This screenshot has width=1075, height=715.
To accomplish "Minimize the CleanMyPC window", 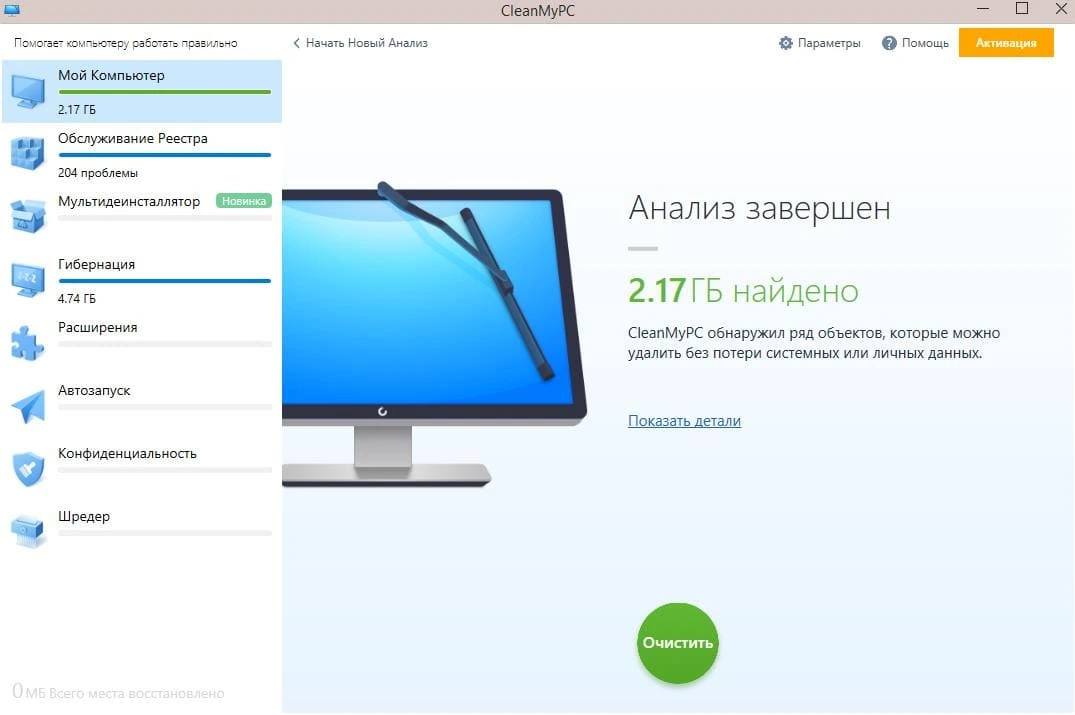I will pyautogui.click(x=982, y=9).
